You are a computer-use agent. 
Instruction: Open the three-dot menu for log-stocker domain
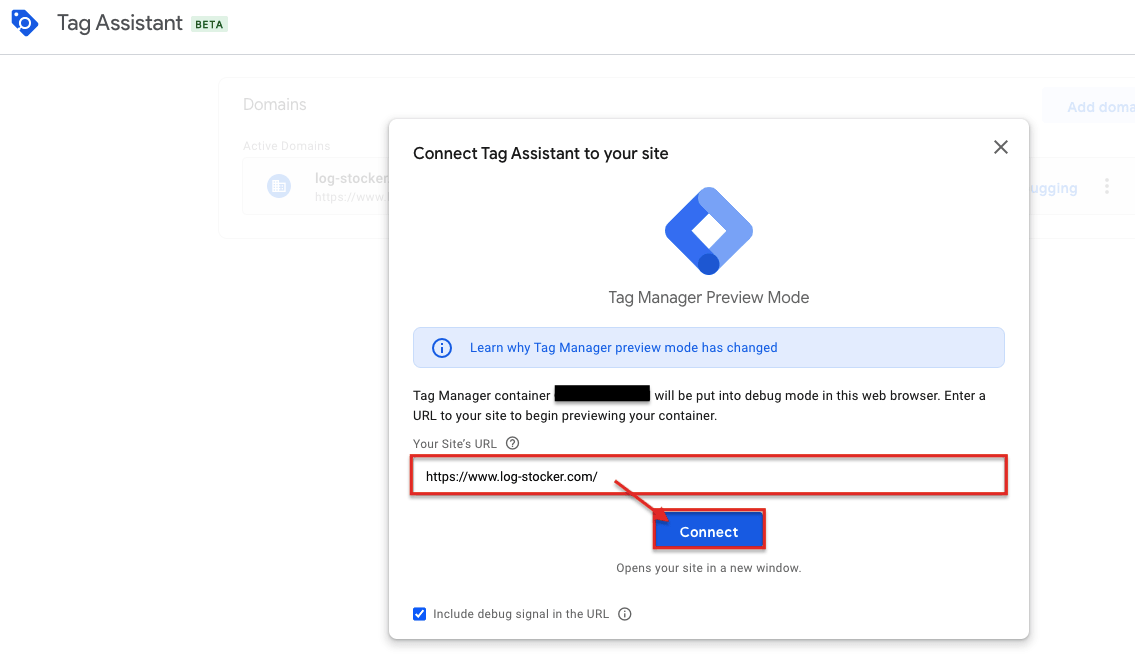point(1107,187)
